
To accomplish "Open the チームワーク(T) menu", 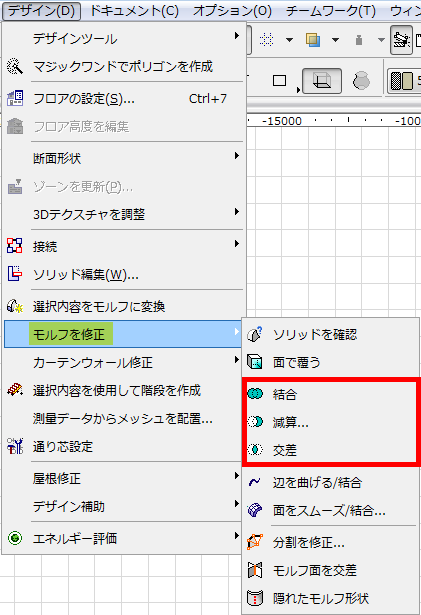I will pyautogui.click(x=330, y=11).
